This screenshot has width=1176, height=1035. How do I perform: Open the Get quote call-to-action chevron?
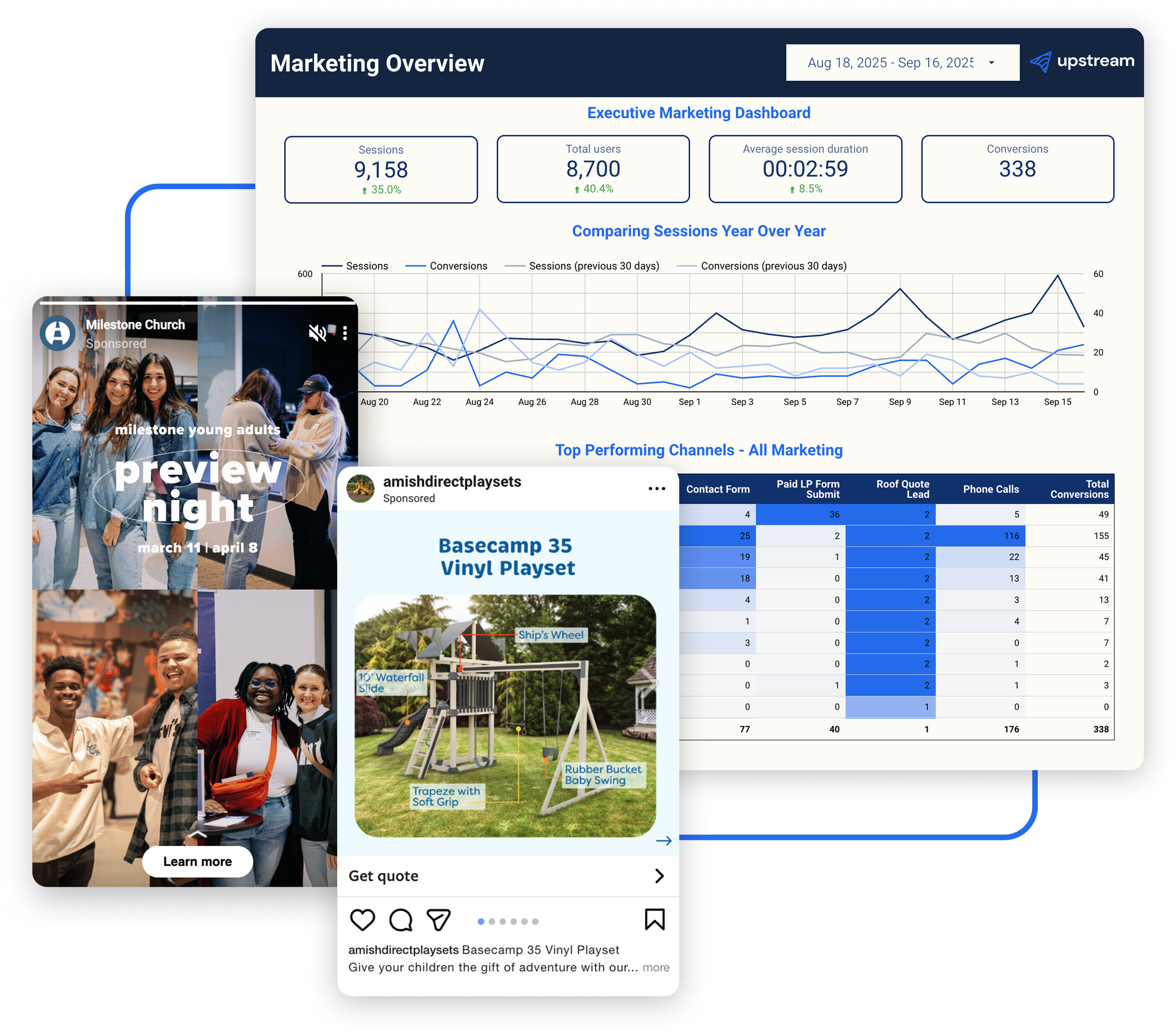point(660,876)
